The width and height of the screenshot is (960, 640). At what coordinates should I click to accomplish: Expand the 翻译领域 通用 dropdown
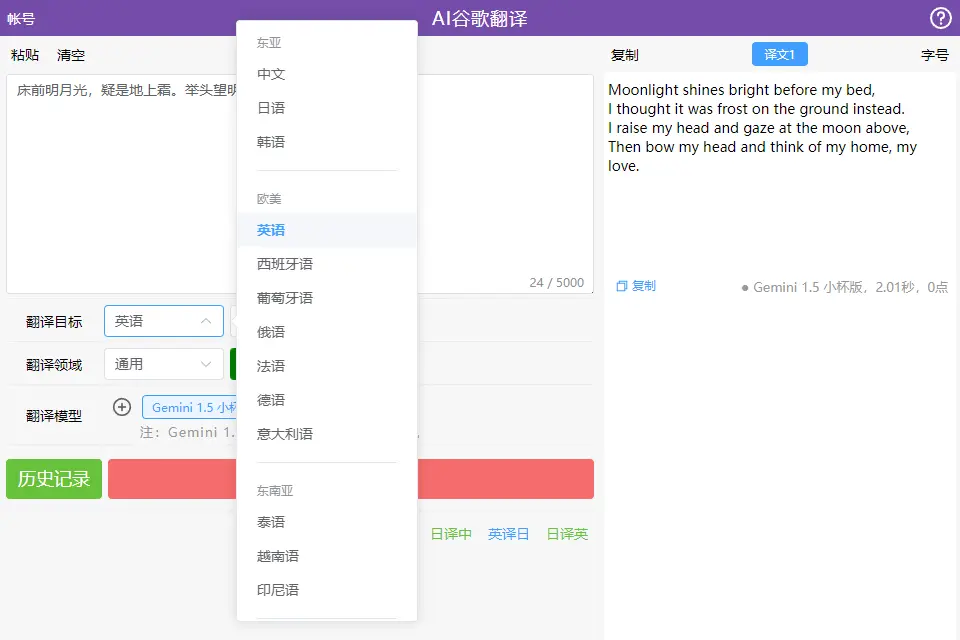[x=163, y=364]
